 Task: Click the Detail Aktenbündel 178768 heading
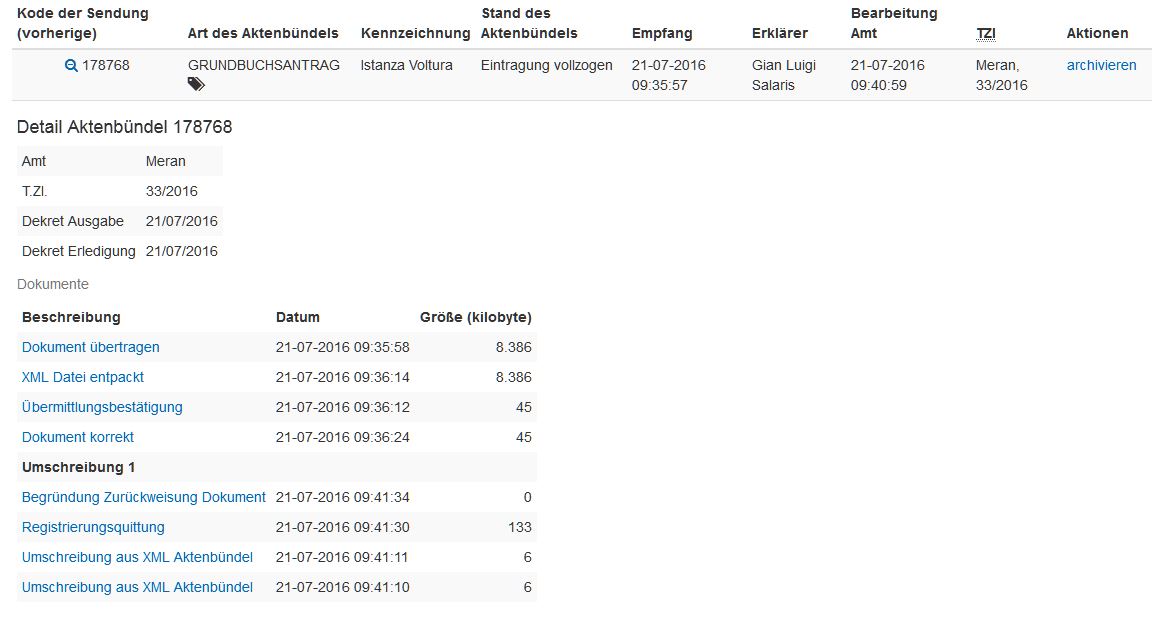[125, 127]
